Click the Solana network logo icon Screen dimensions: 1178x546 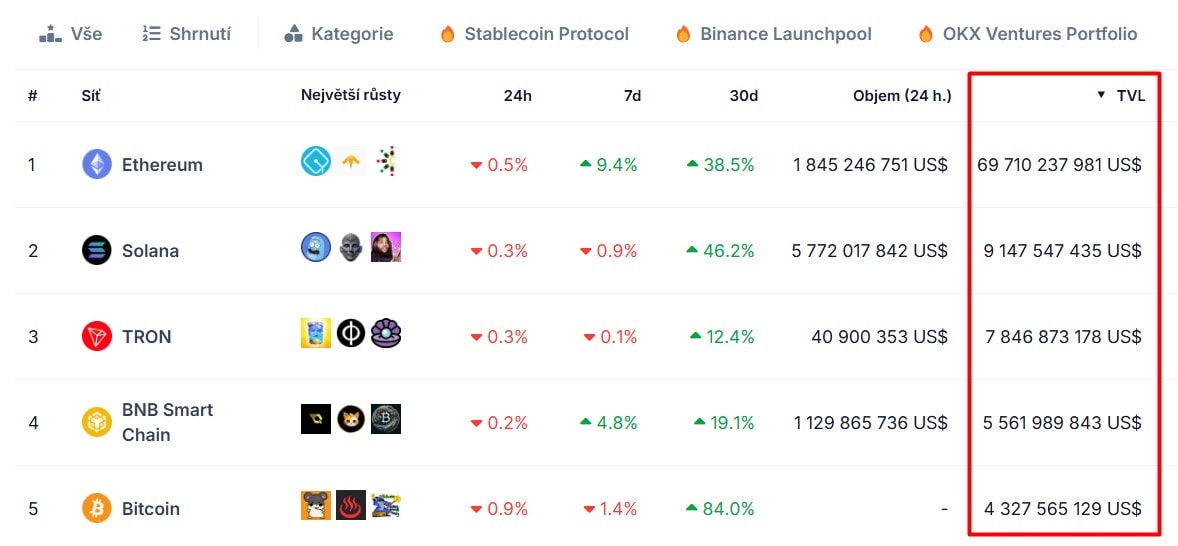tap(97, 250)
